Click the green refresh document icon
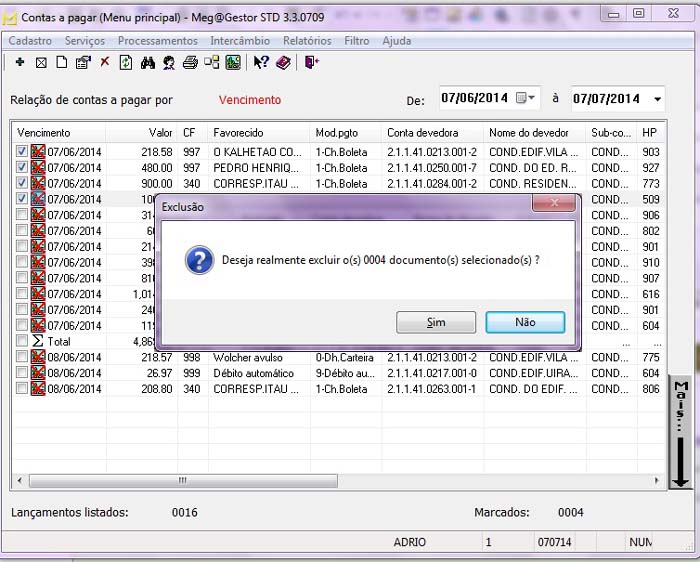 (125, 62)
